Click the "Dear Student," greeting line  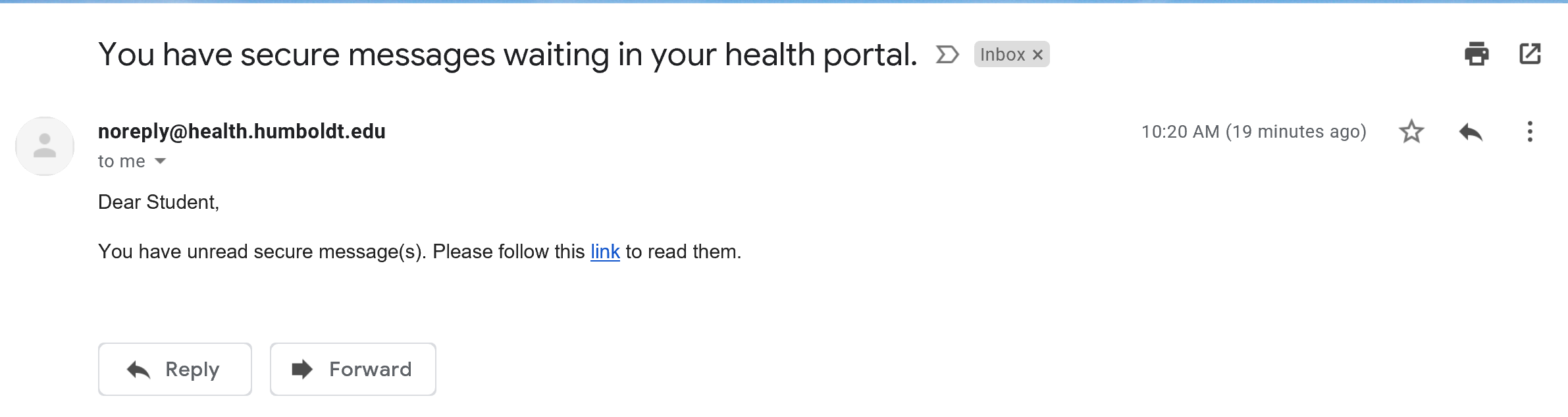[159, 202]
